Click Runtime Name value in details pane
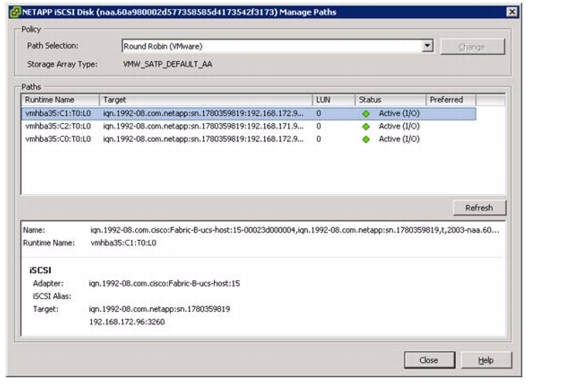This screenshot has height=384, width=576. coord(123,243)
